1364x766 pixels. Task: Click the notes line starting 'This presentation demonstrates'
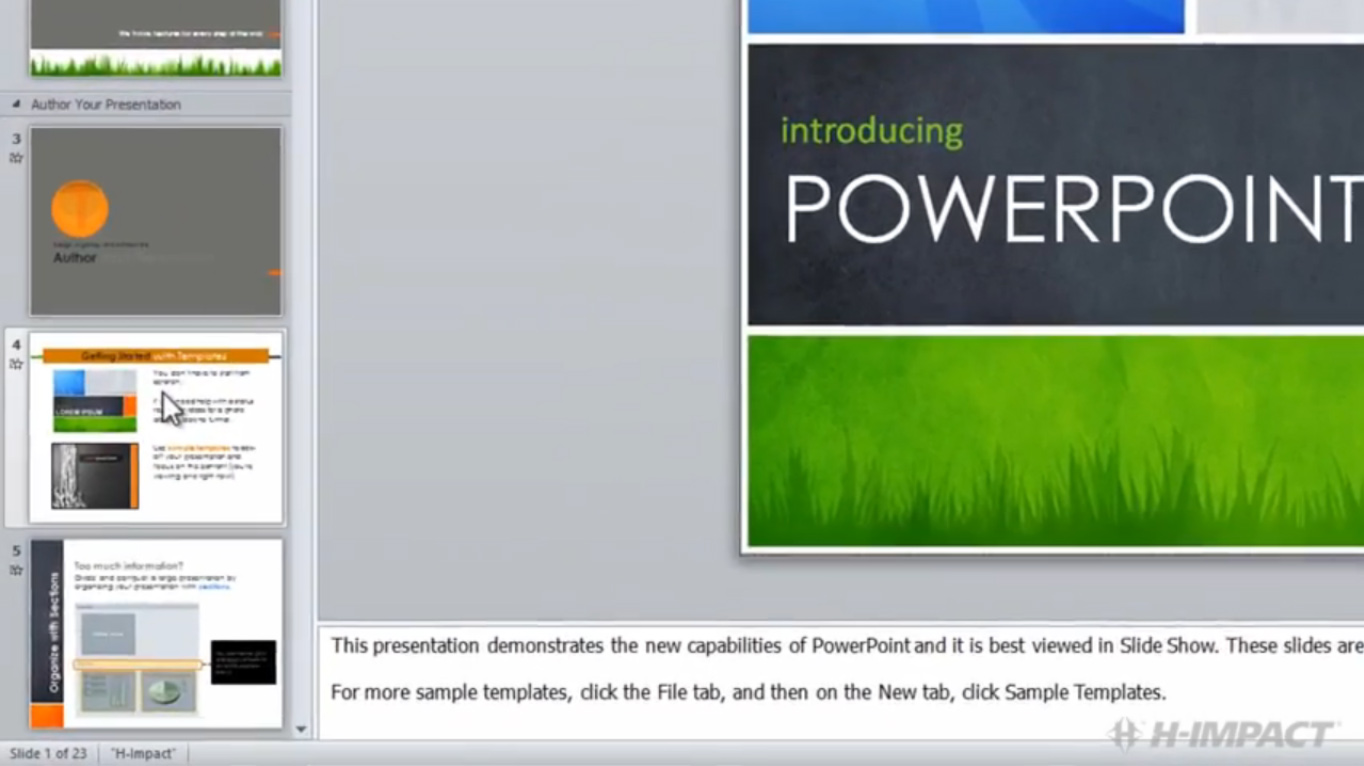point(847,646)
